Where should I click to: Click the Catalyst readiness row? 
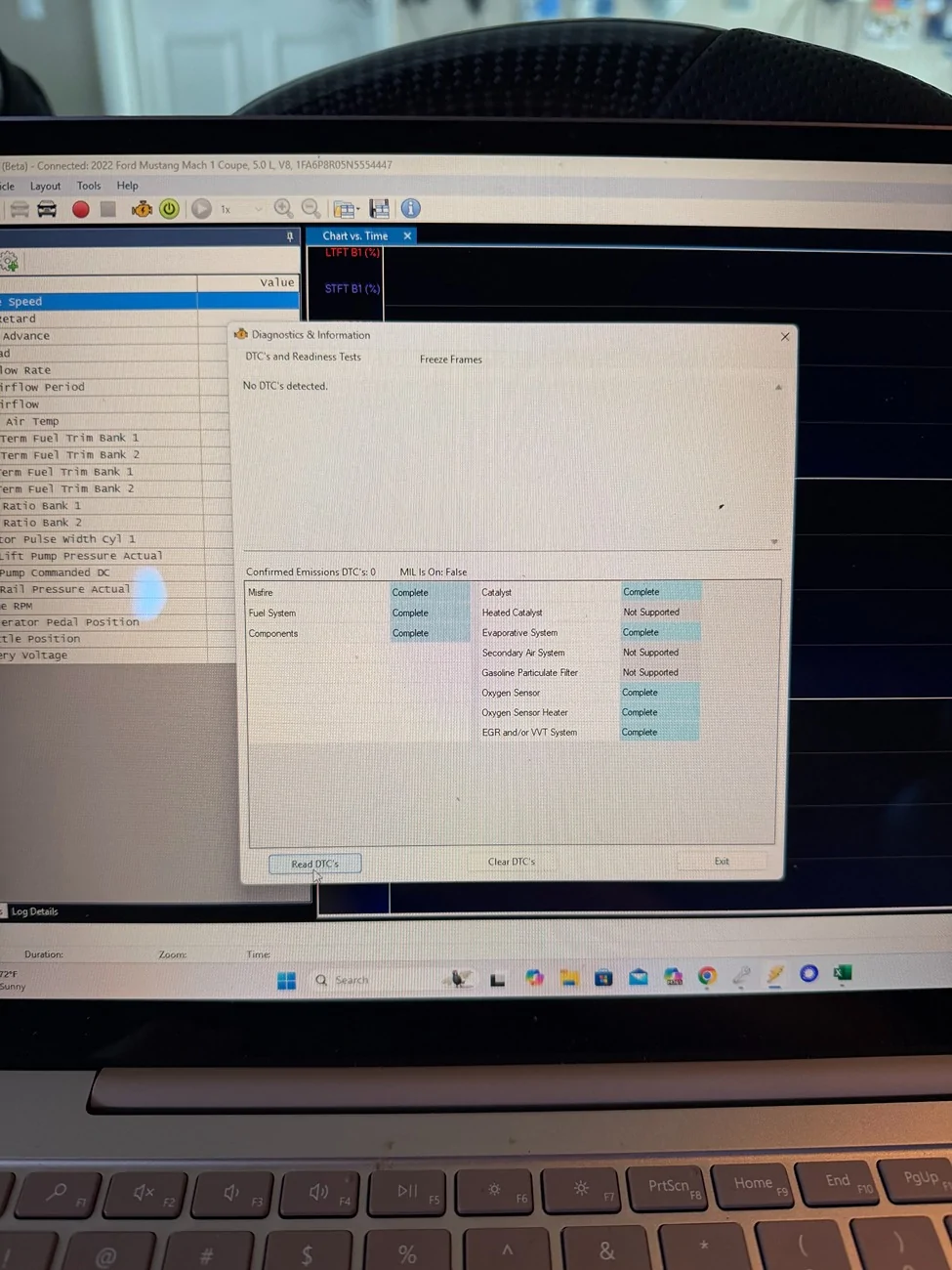click(x=590, y=592)
